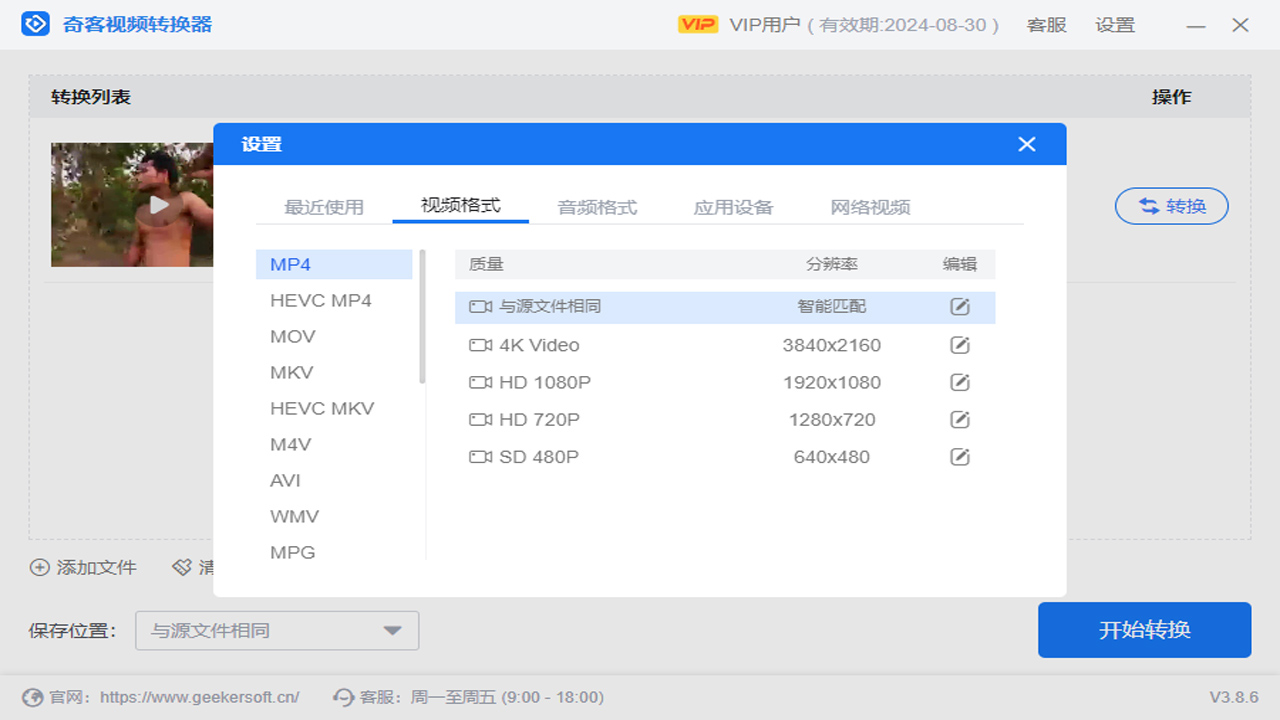The height and width of the screenshot is (720, 1280).
Task: Open the 保存位置 save location dropdown
Action: point(276,630)
